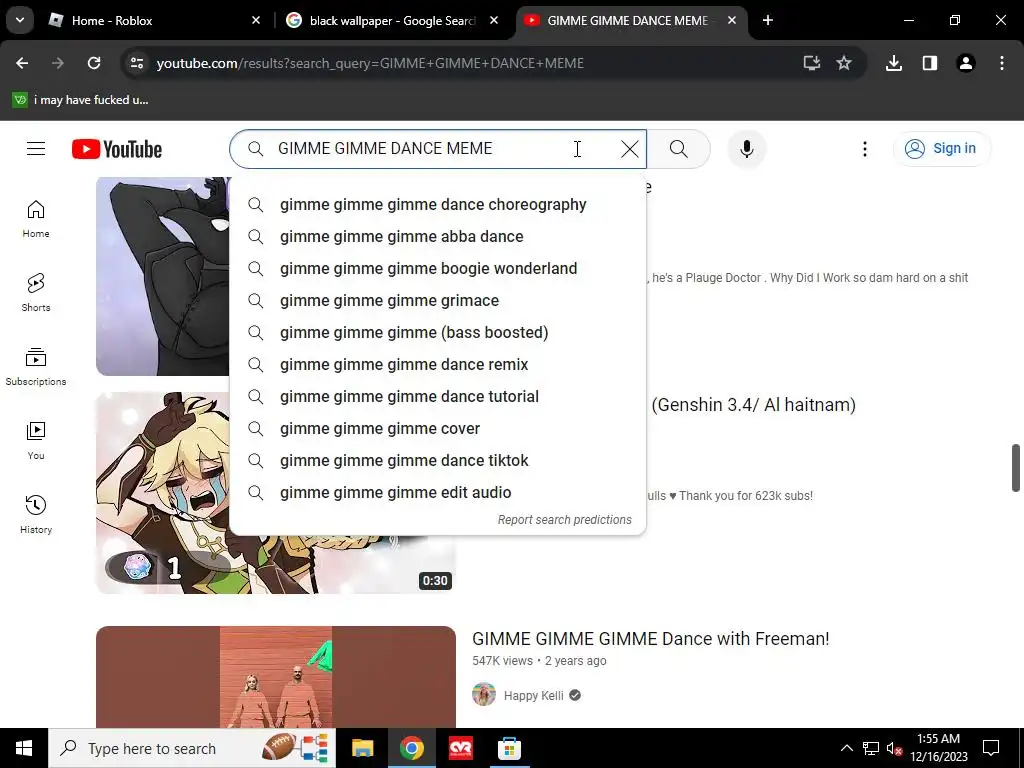Open the YouTube hamburger guide menu
The height and width of the screenshot is (768, 1024).
pos(36,149)
